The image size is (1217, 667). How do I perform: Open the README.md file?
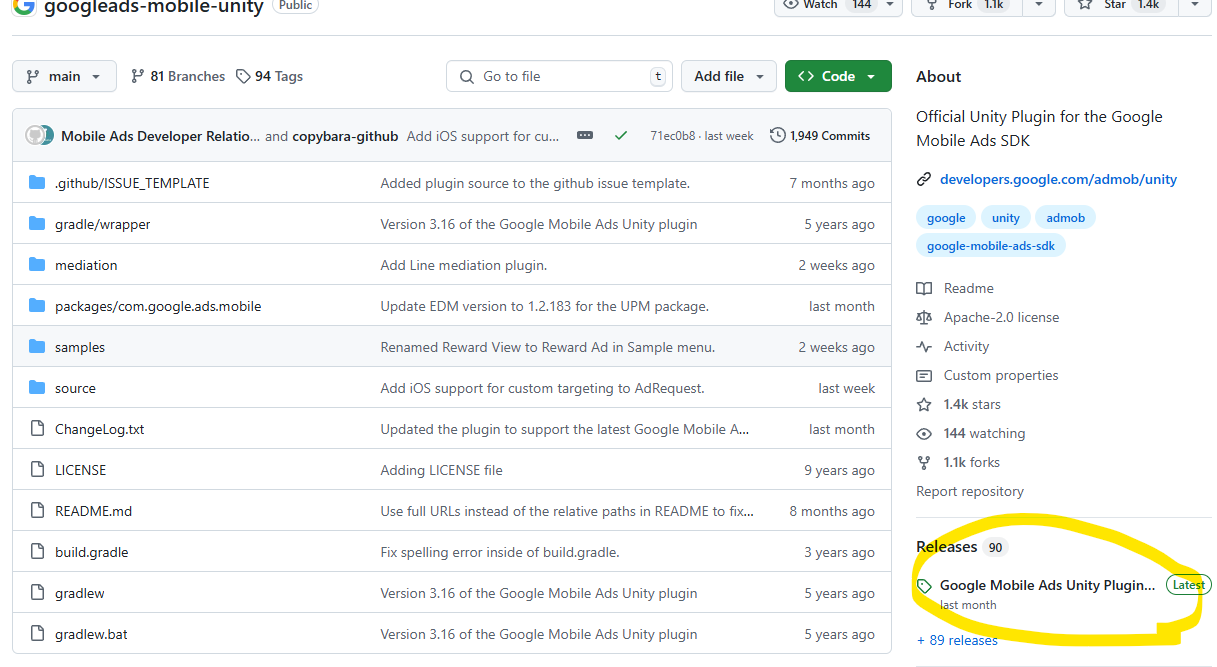click(x=93, y=511)
